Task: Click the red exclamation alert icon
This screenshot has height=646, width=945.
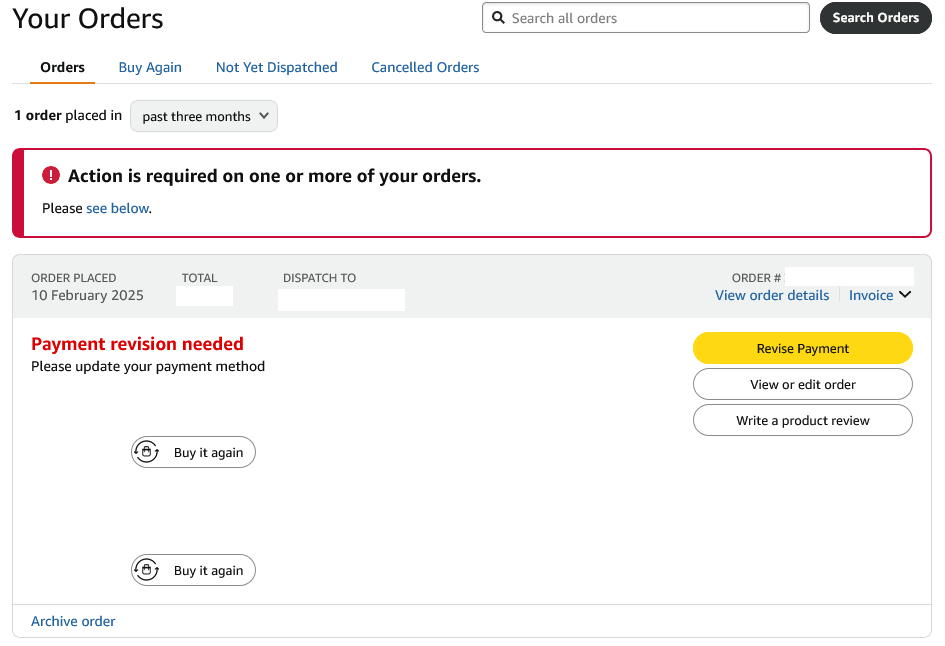Action: tap(51, 176)
